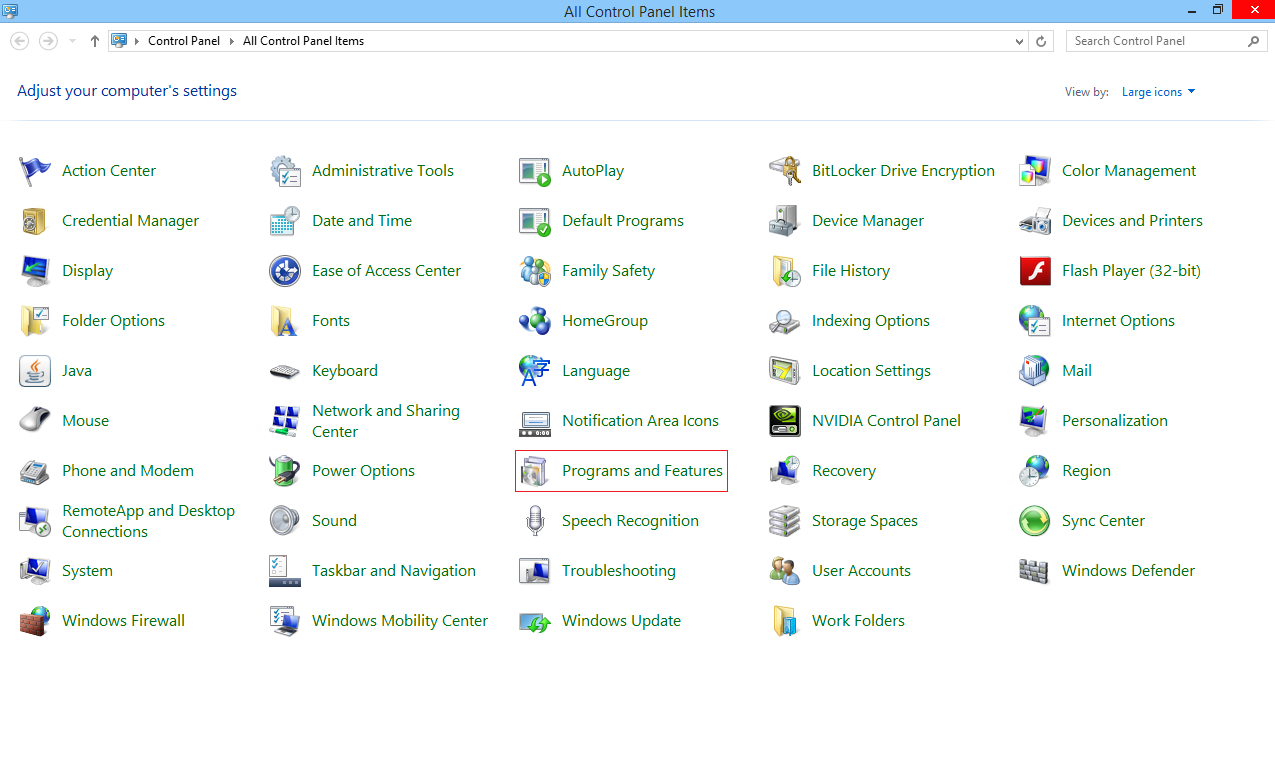
Task: Open the Device Manager link
Action: (x=867, y=221)
